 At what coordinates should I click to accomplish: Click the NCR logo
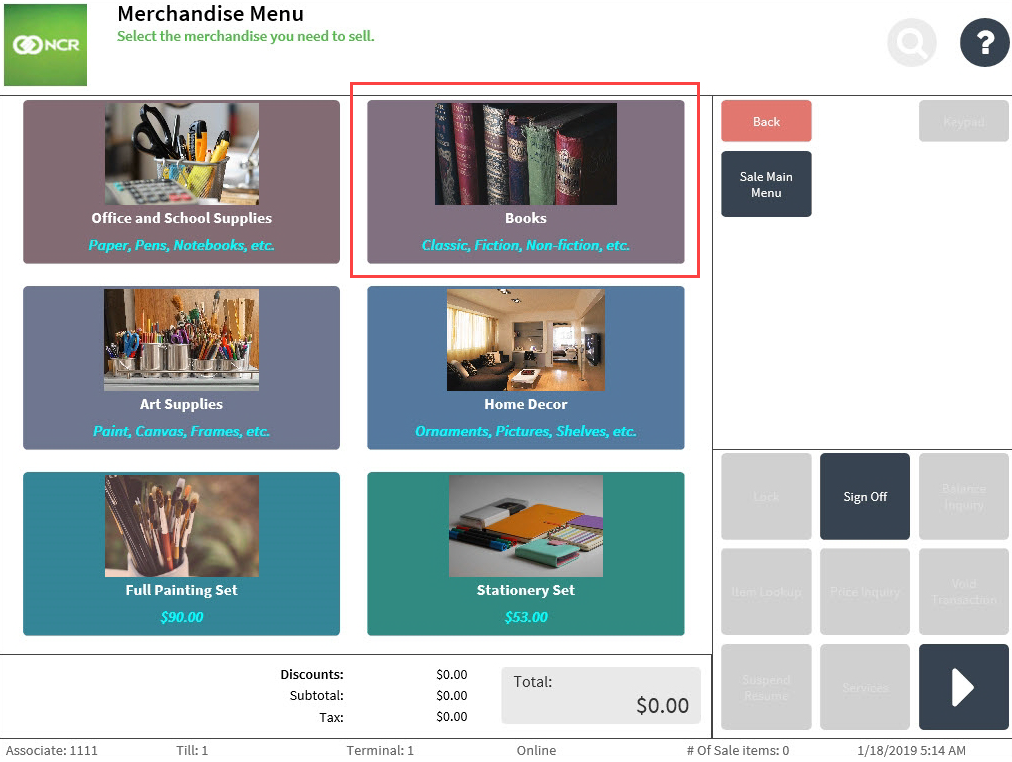(x=45, y=45)
